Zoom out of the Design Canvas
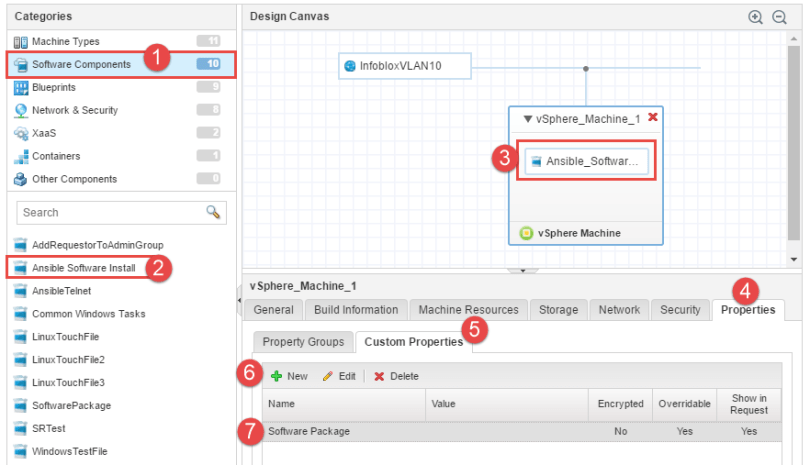The image size is (810, 465). click(x=779, y=17)
